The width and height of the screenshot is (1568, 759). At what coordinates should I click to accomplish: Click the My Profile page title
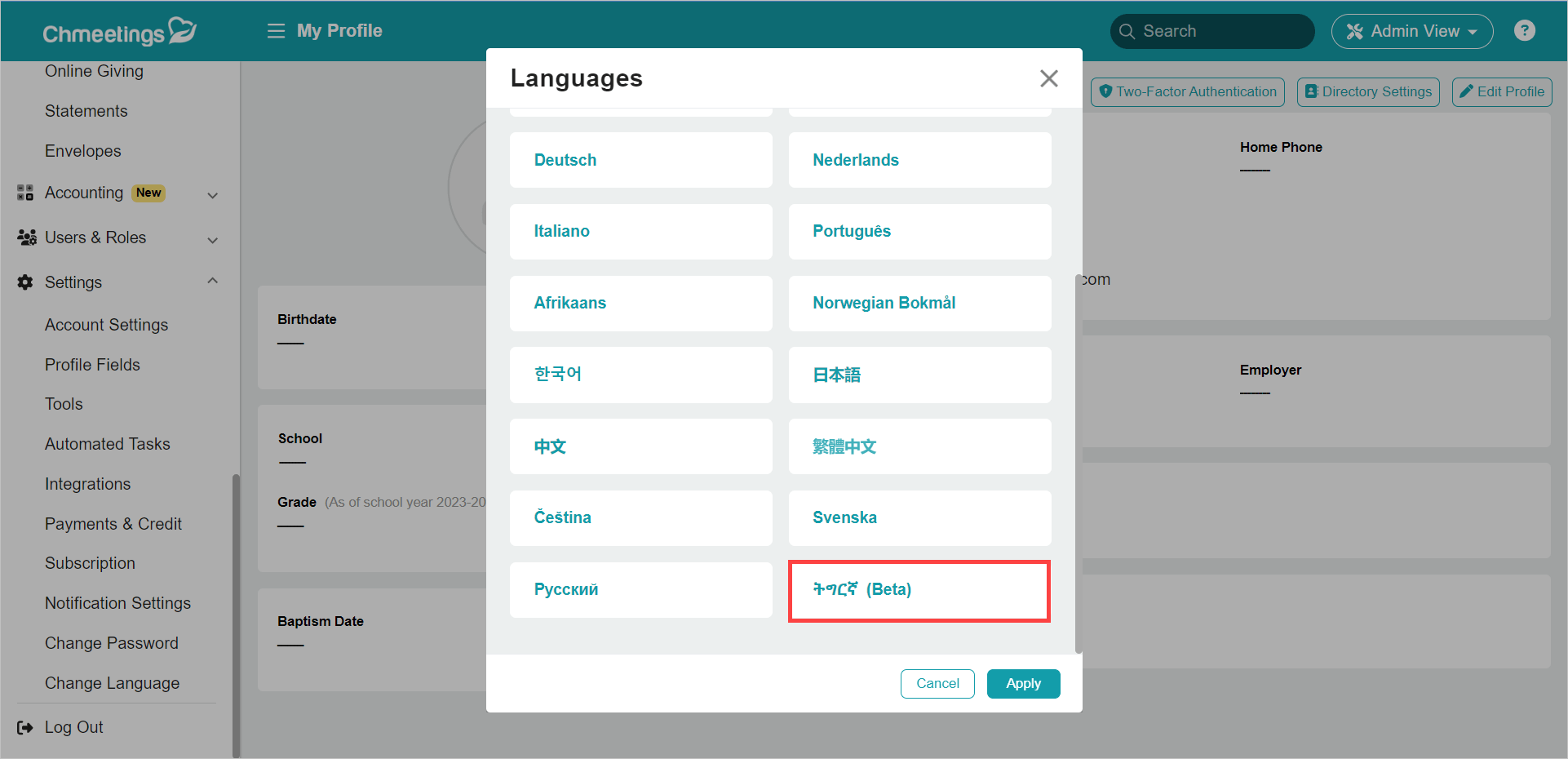tap(339, 31)
